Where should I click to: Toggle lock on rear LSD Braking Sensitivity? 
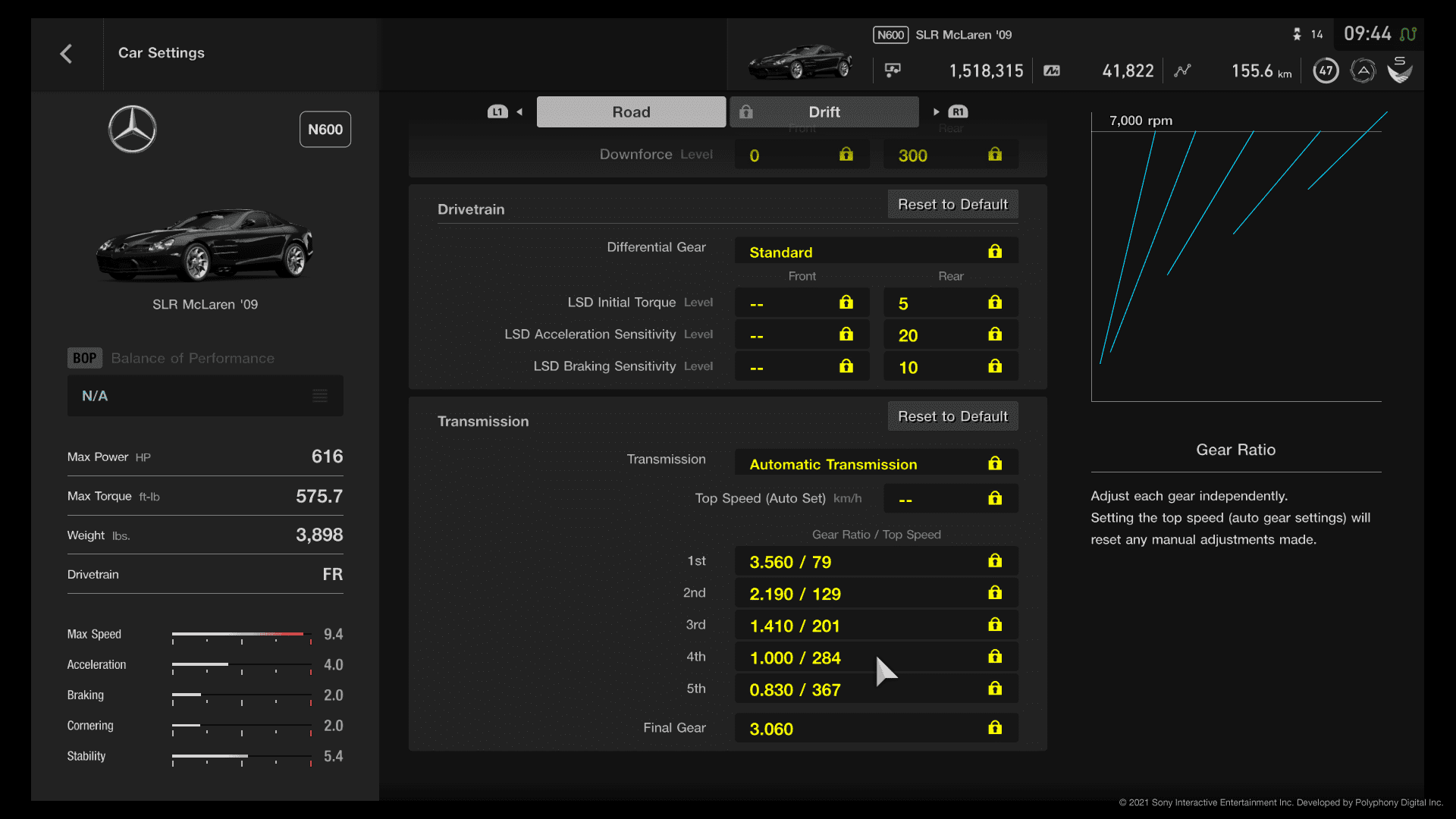coord(995,366)
